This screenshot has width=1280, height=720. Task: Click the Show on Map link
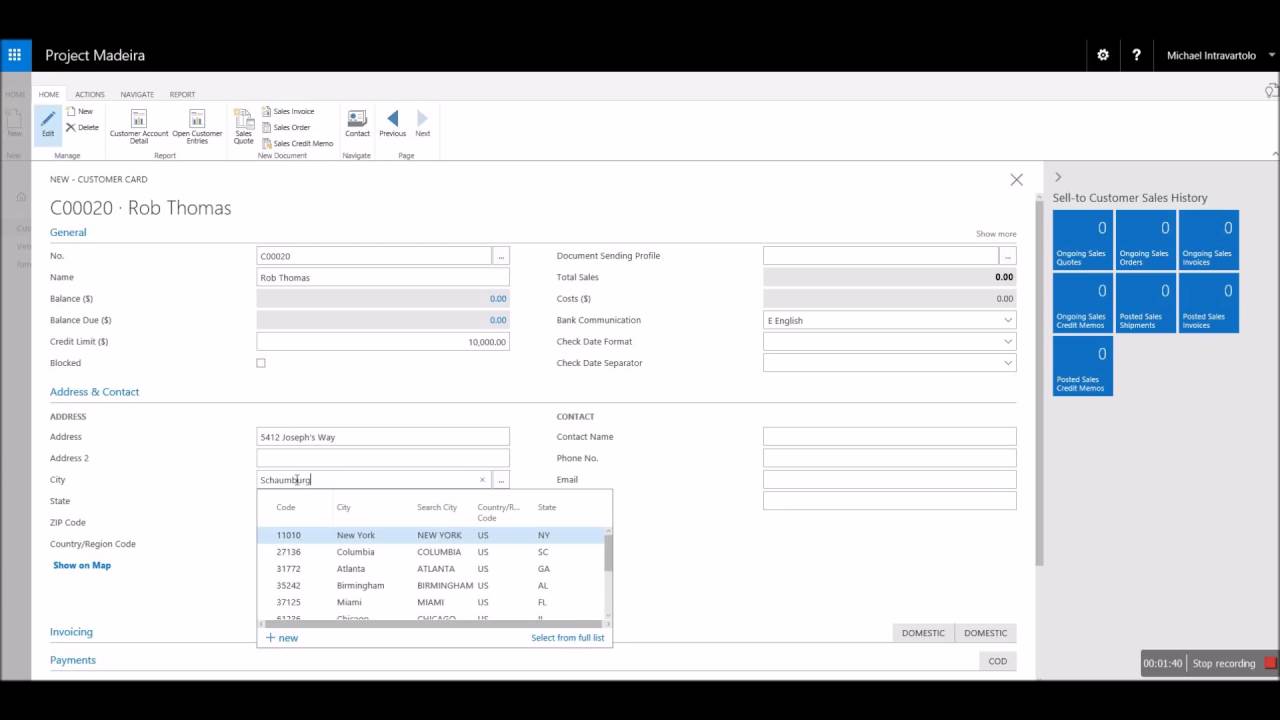pos(82,565)
